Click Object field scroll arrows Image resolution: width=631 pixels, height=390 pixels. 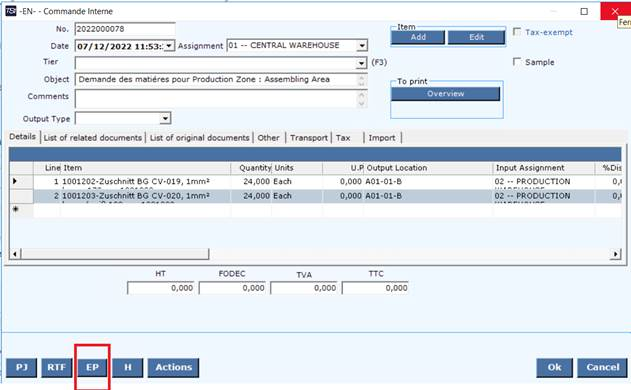tap(361, 80)
